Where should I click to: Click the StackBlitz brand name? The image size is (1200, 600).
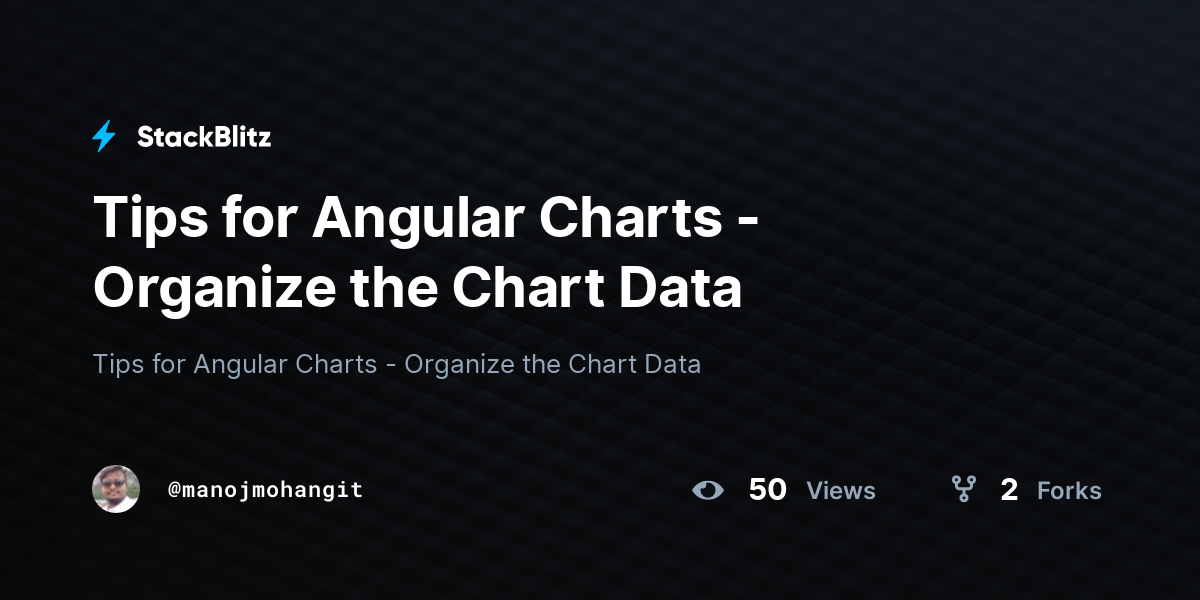click(204, 137)
